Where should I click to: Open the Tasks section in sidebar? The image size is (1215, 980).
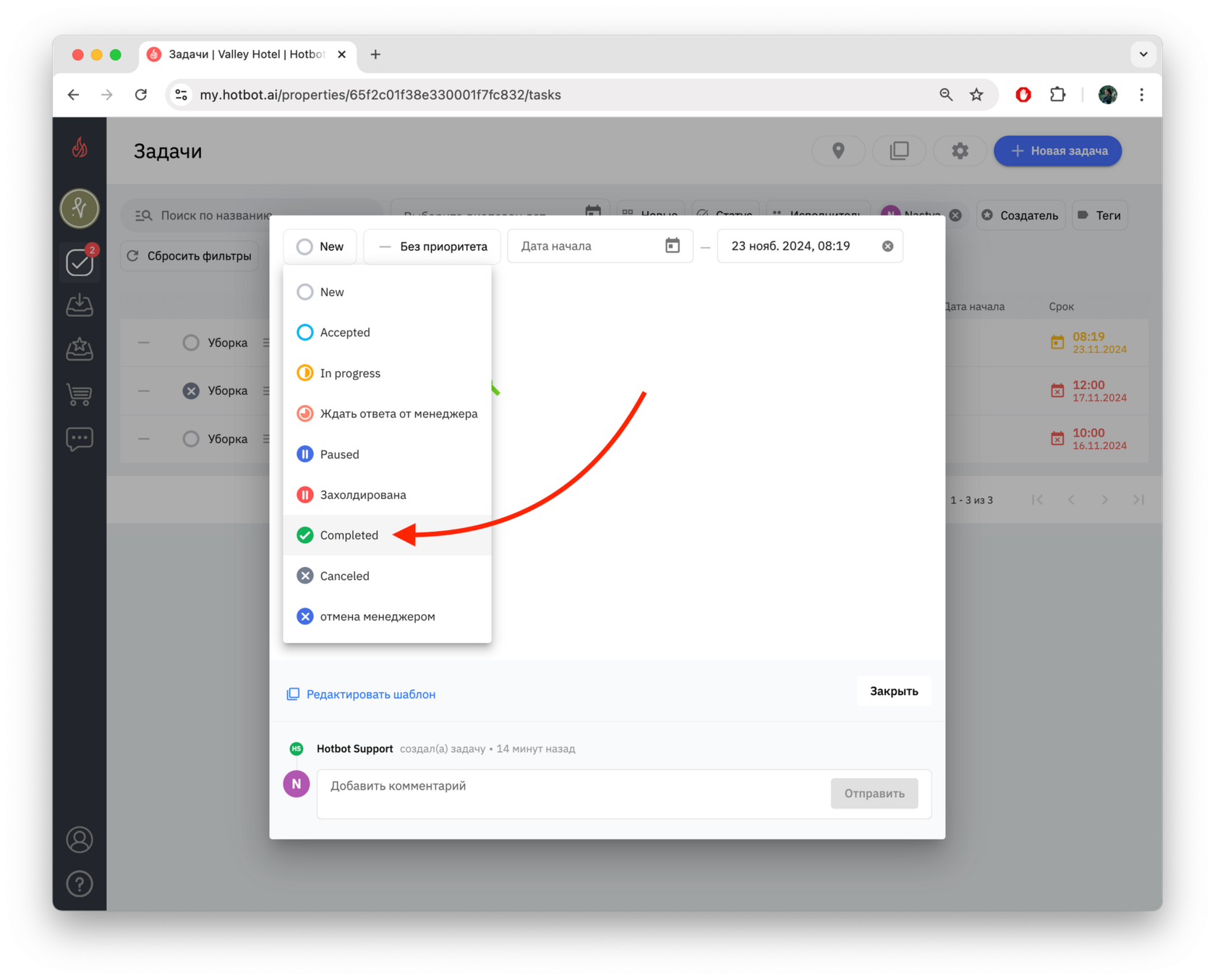80,262
